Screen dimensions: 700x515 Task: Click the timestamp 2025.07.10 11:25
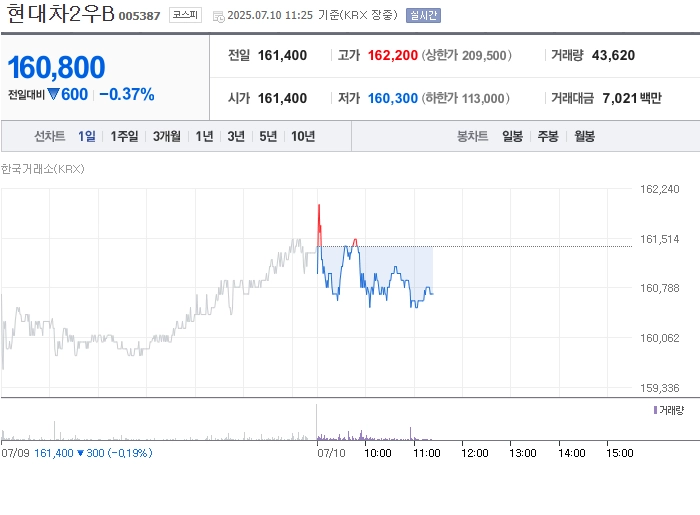point(270,15)
